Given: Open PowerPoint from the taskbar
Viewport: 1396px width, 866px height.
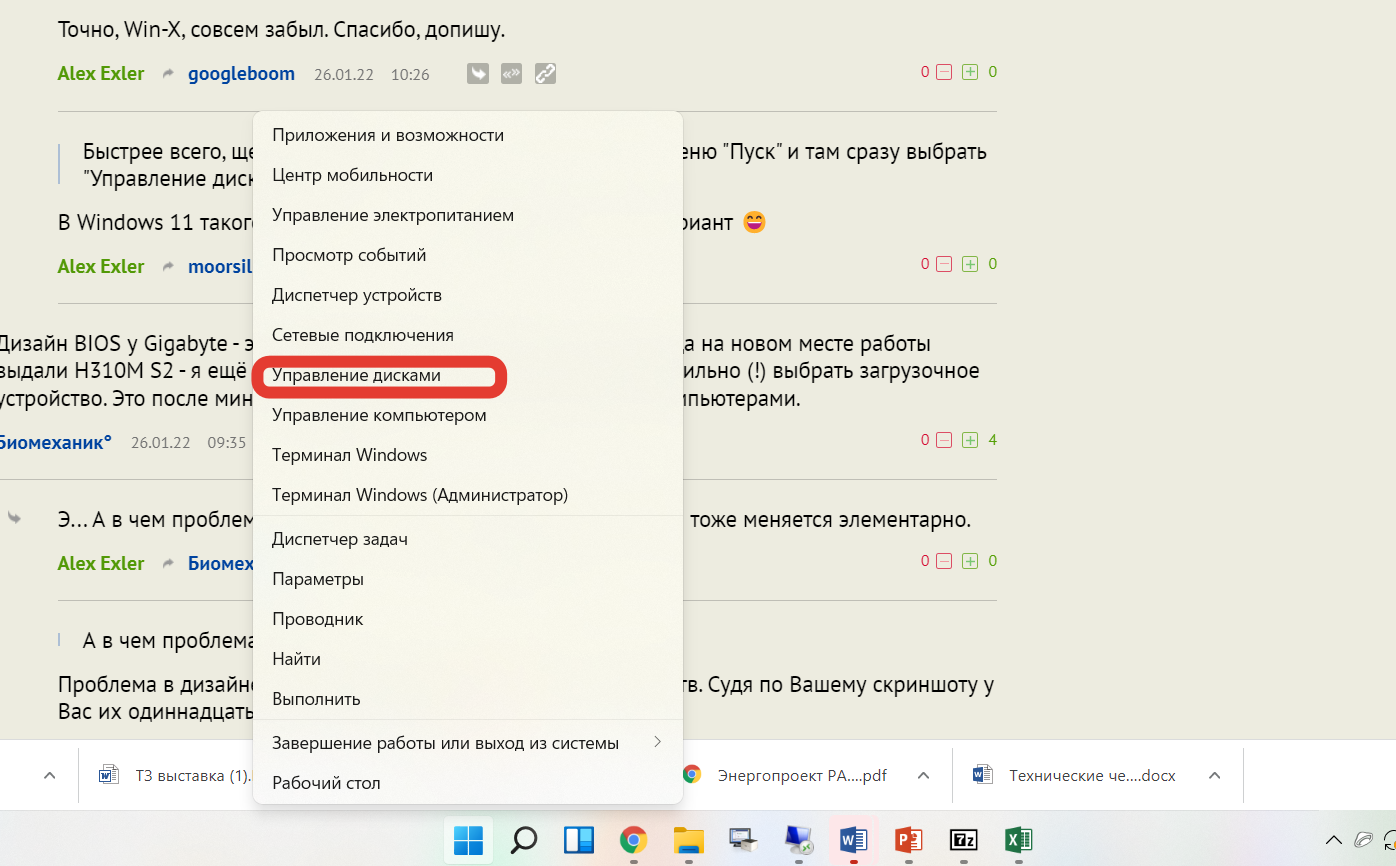Looking at the screenshot, I should pos(908,839).
